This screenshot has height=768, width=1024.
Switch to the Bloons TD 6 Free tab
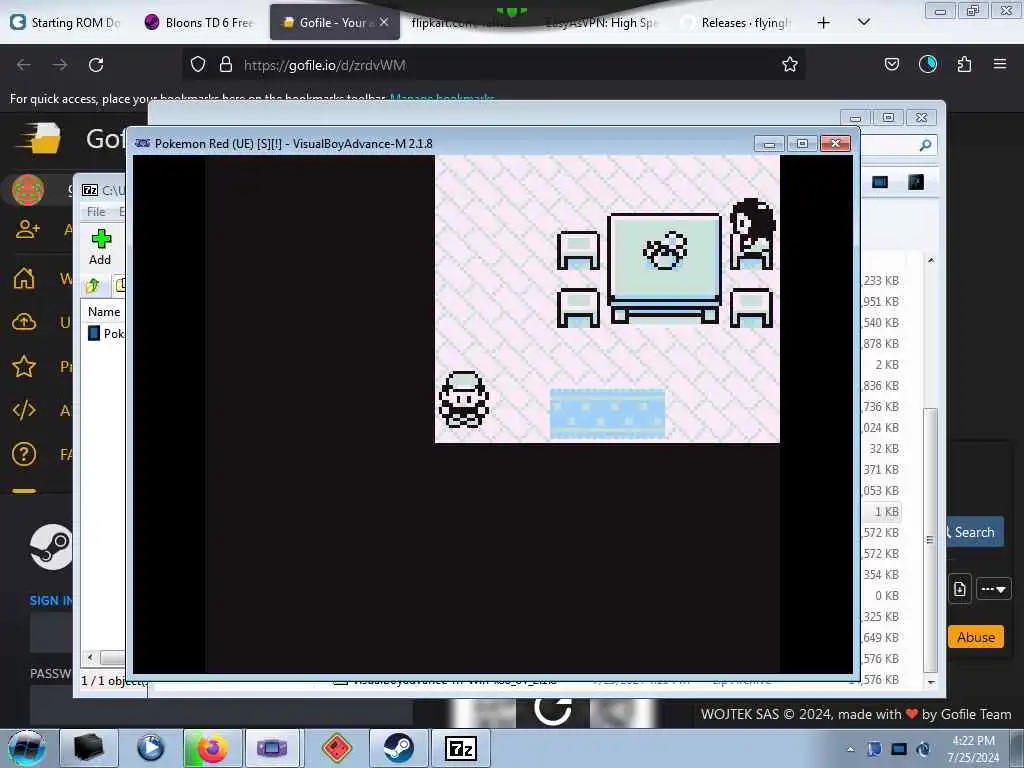(x=199, y=22)
